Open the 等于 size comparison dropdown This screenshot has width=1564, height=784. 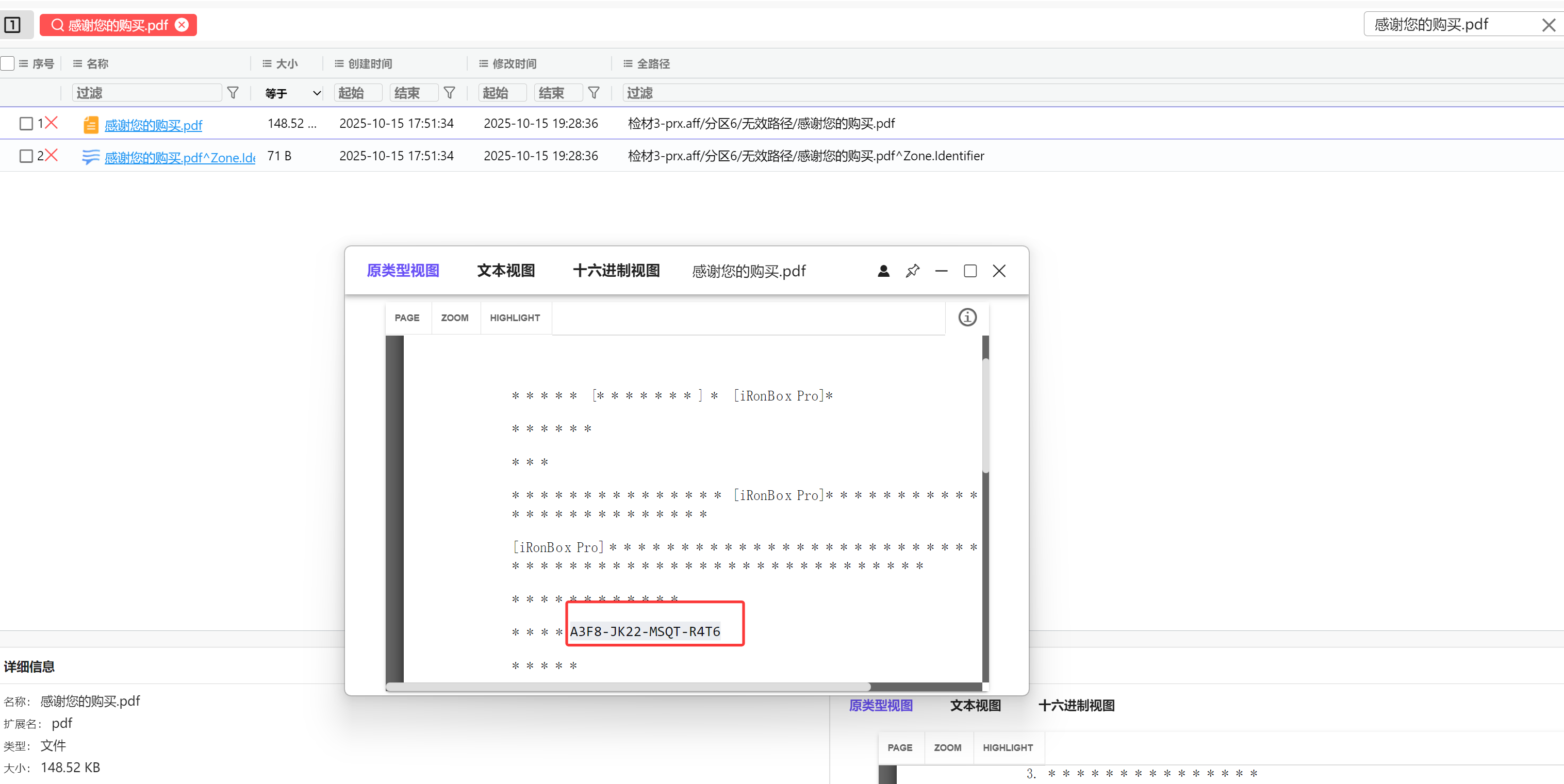pos(293,93)
